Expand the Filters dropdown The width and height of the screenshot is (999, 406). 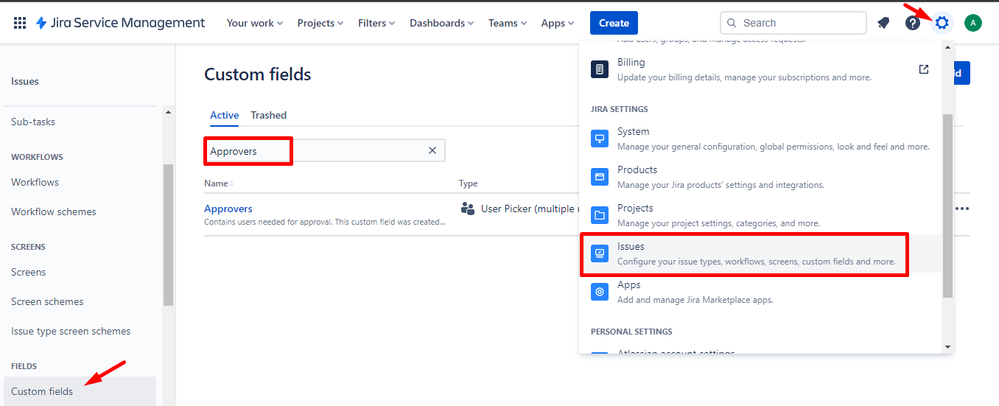pyautogui.click(x=376, y=23)
